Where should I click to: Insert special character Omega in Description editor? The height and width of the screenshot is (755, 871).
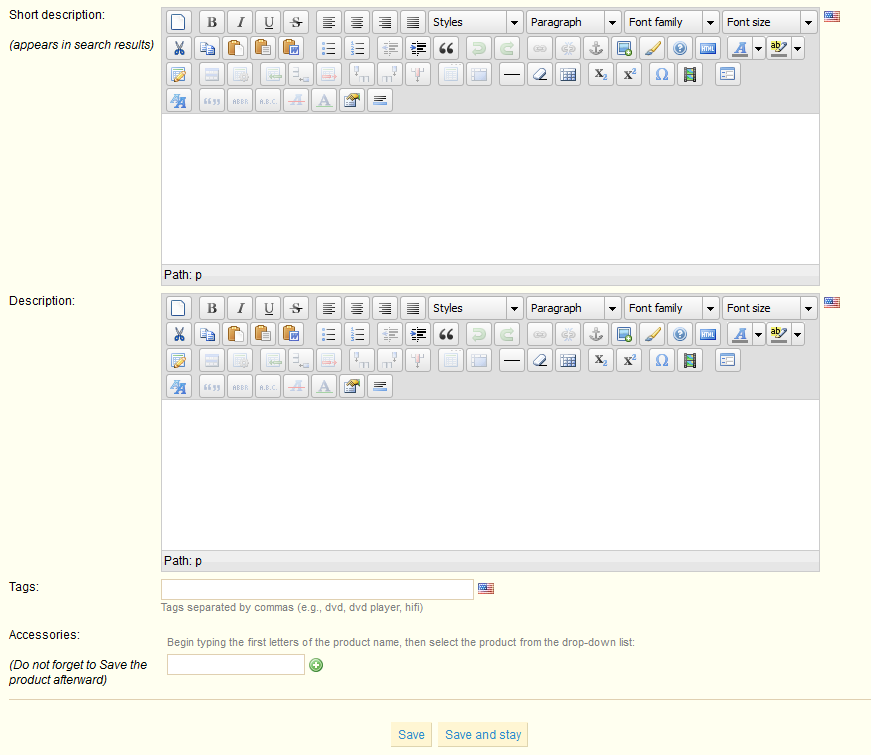[662, 360]
